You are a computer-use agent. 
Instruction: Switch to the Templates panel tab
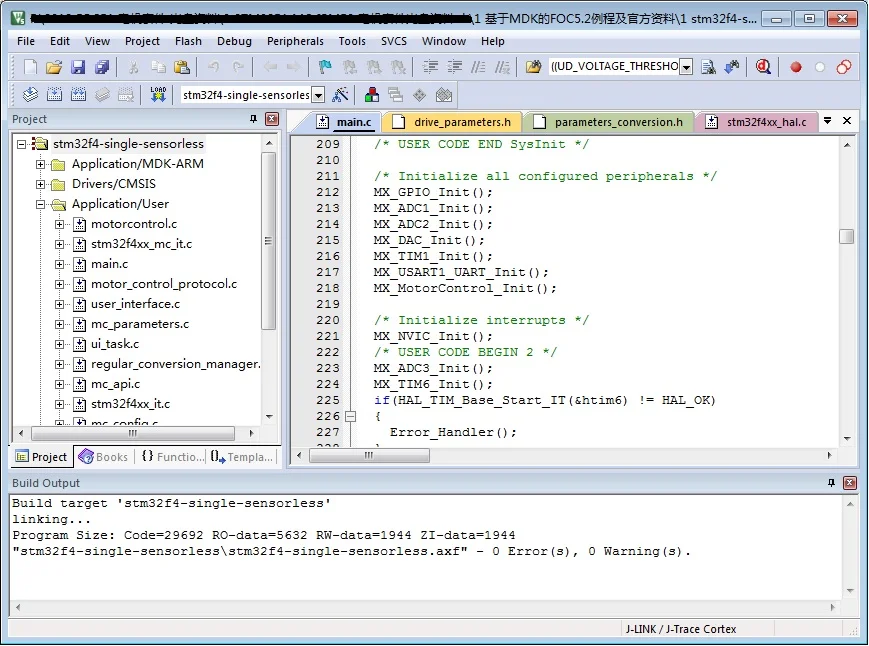(242, 457)
